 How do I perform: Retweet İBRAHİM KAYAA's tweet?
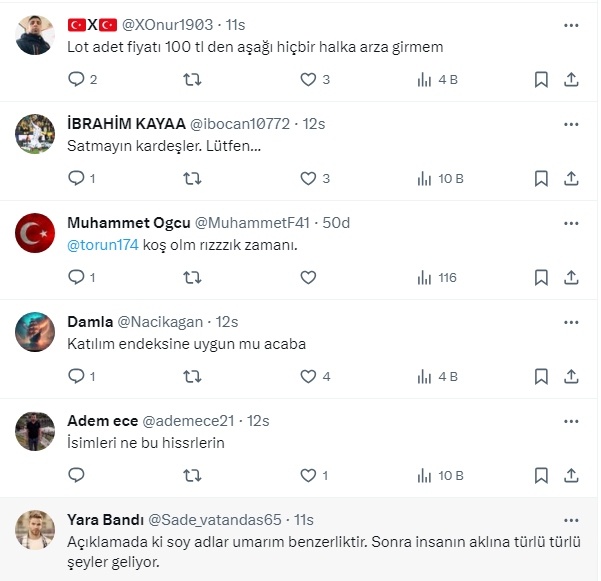coord(193,178)
